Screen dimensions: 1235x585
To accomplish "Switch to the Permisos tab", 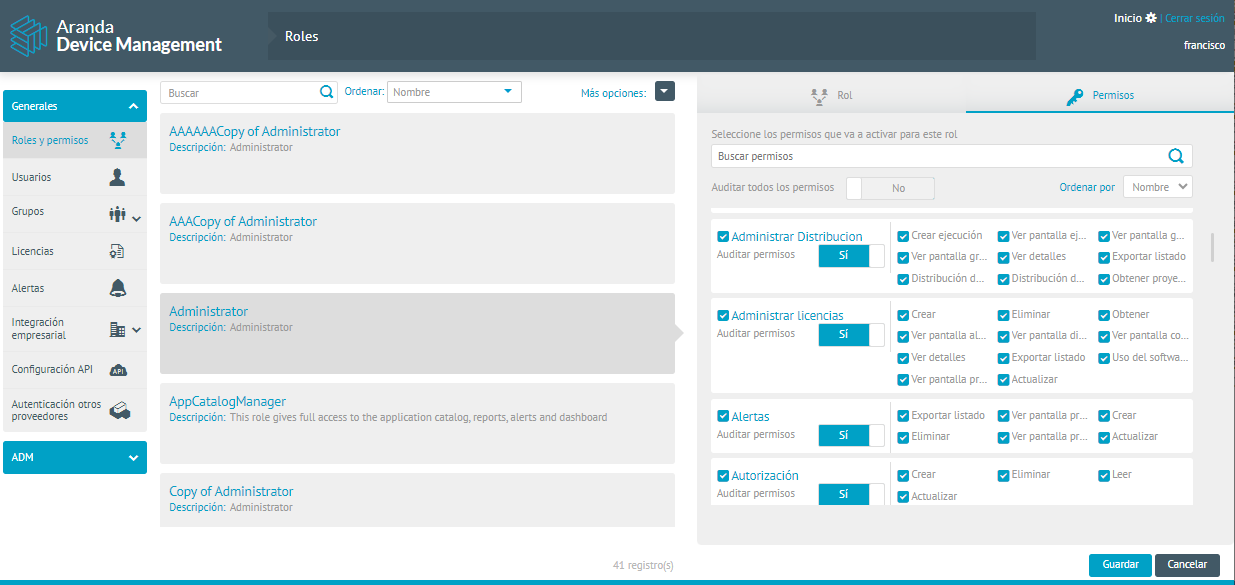I will 1100,96.
